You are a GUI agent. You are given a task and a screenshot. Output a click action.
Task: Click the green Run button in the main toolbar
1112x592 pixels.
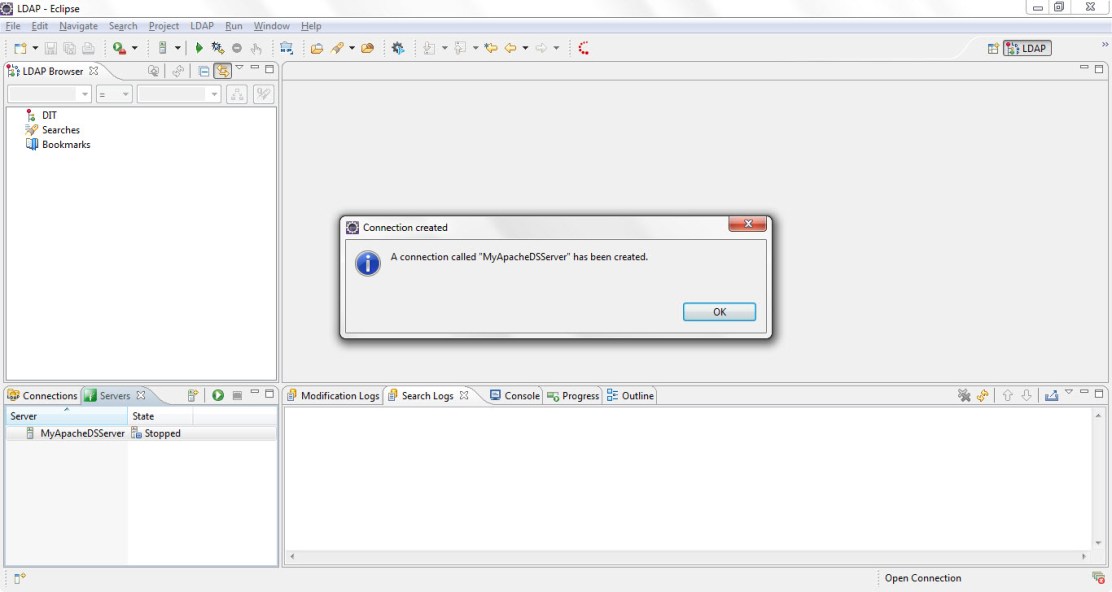pyautogui.click(x=199, y=48)
